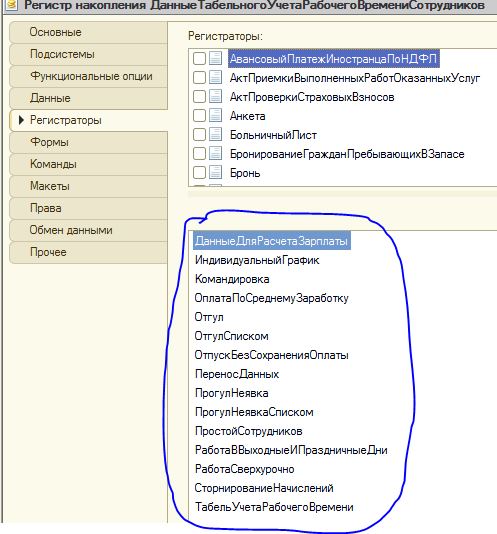The width and height of the screenshot is (497, 534).
Task: Select ТабельУчетаРабочегоВремени in the lower list
Action: 274,507
